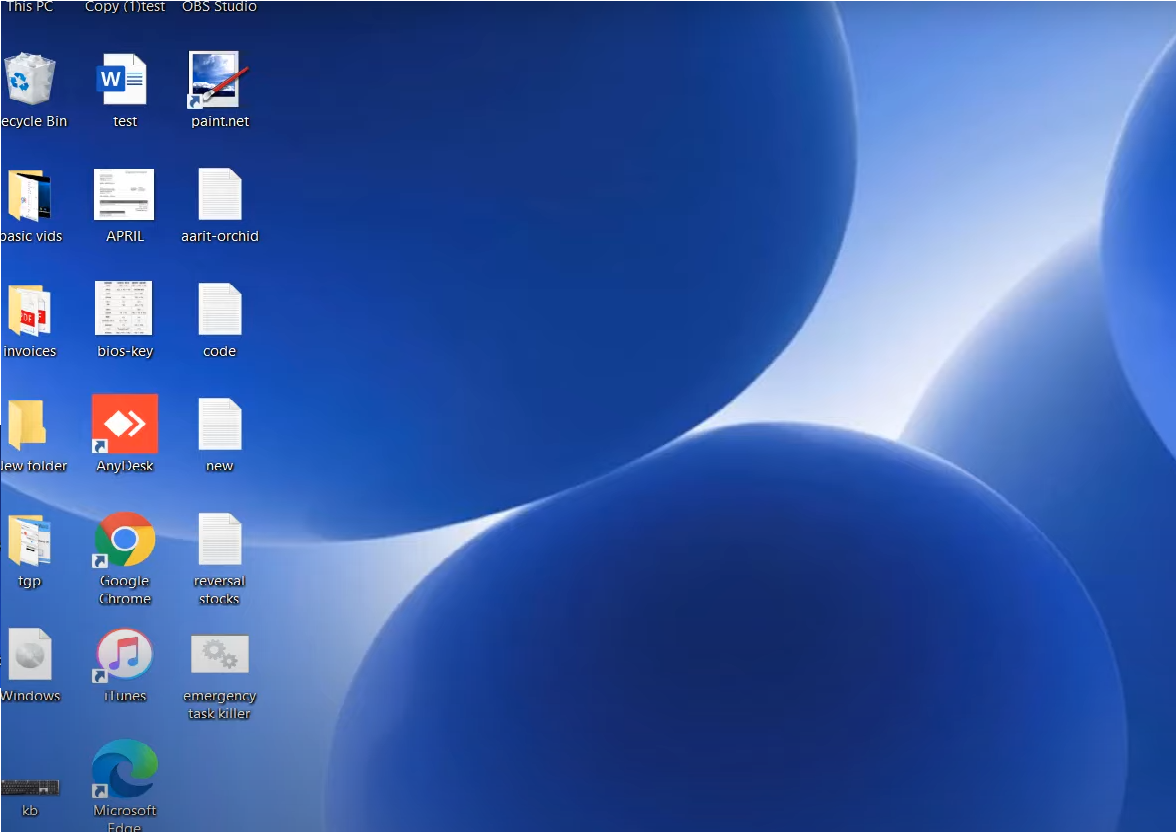Select the kb keyboard image icon
This screenshot has width=1176, height=832.
click(30, 787)
